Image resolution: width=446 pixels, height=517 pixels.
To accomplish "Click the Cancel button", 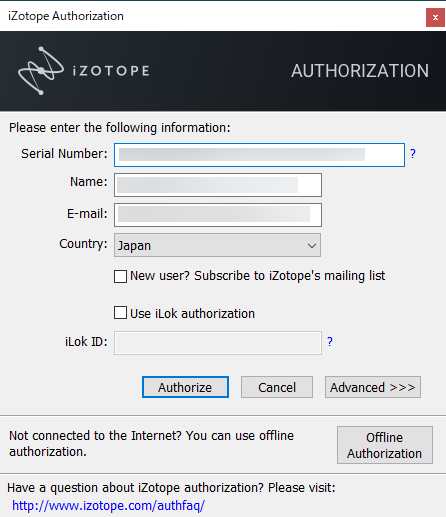I will coord(277,387).
